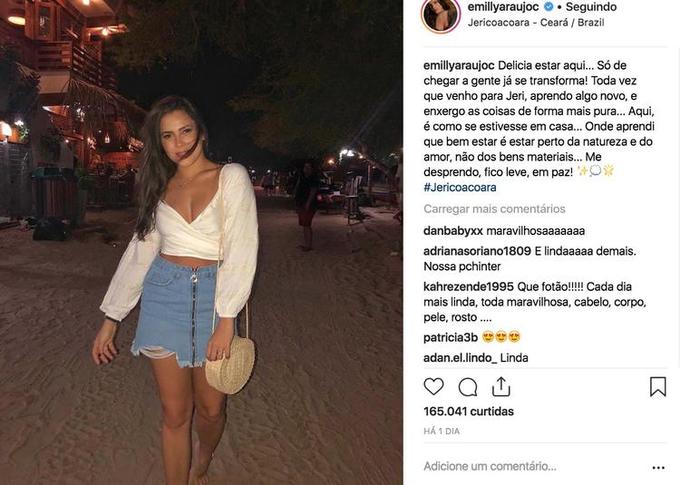The image size is (680, 485).
Task: Click the HÁ 1 DIA timestamp
Action: 441,431
